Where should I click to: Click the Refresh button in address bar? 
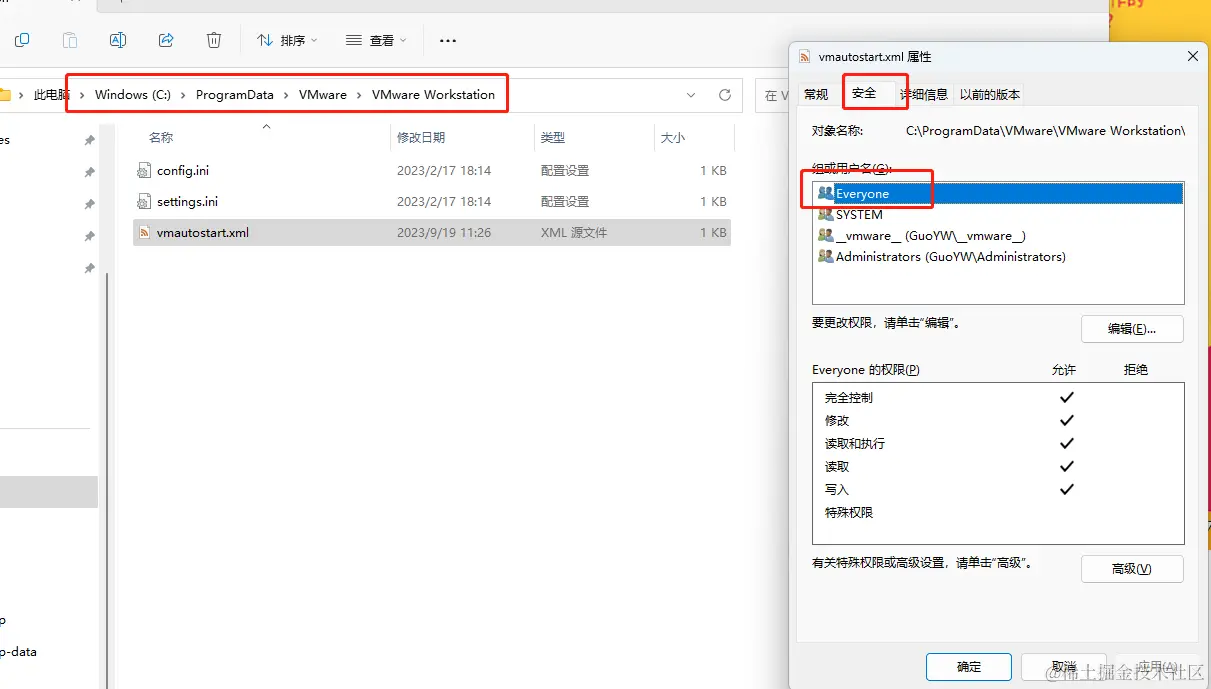[x=725, y=95]
